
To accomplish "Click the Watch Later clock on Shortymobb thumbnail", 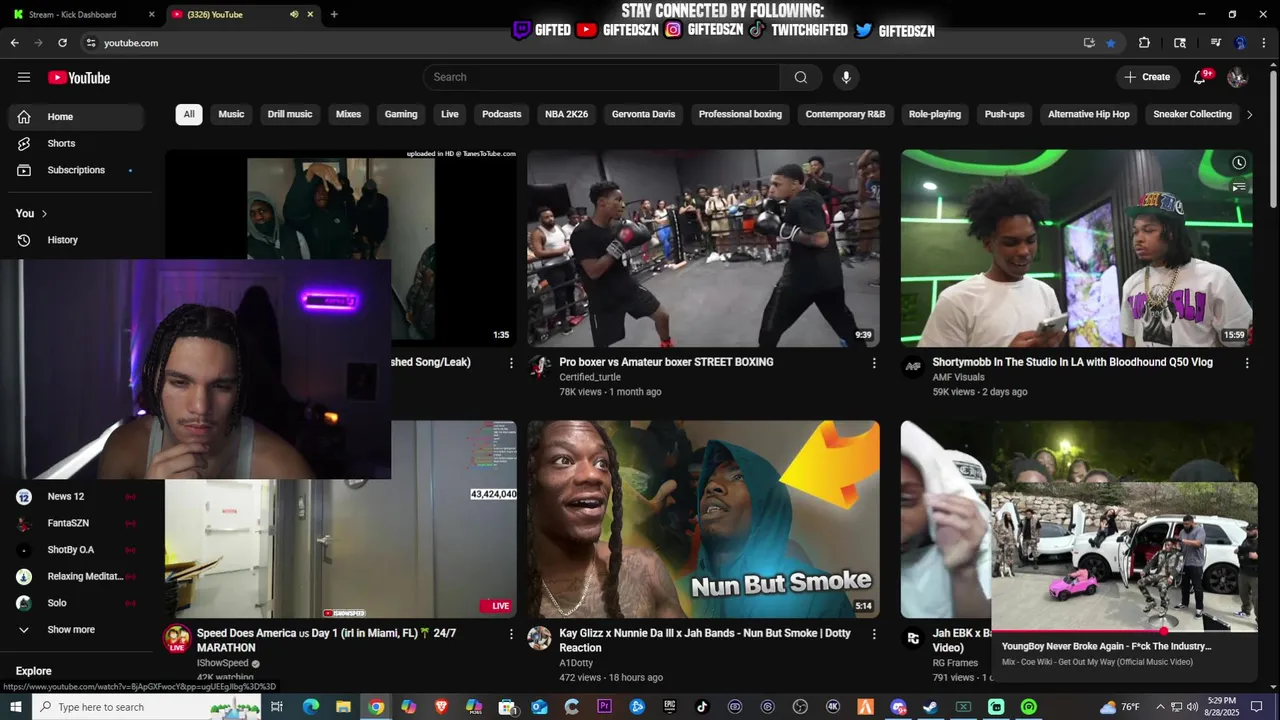I will 1238,163.
